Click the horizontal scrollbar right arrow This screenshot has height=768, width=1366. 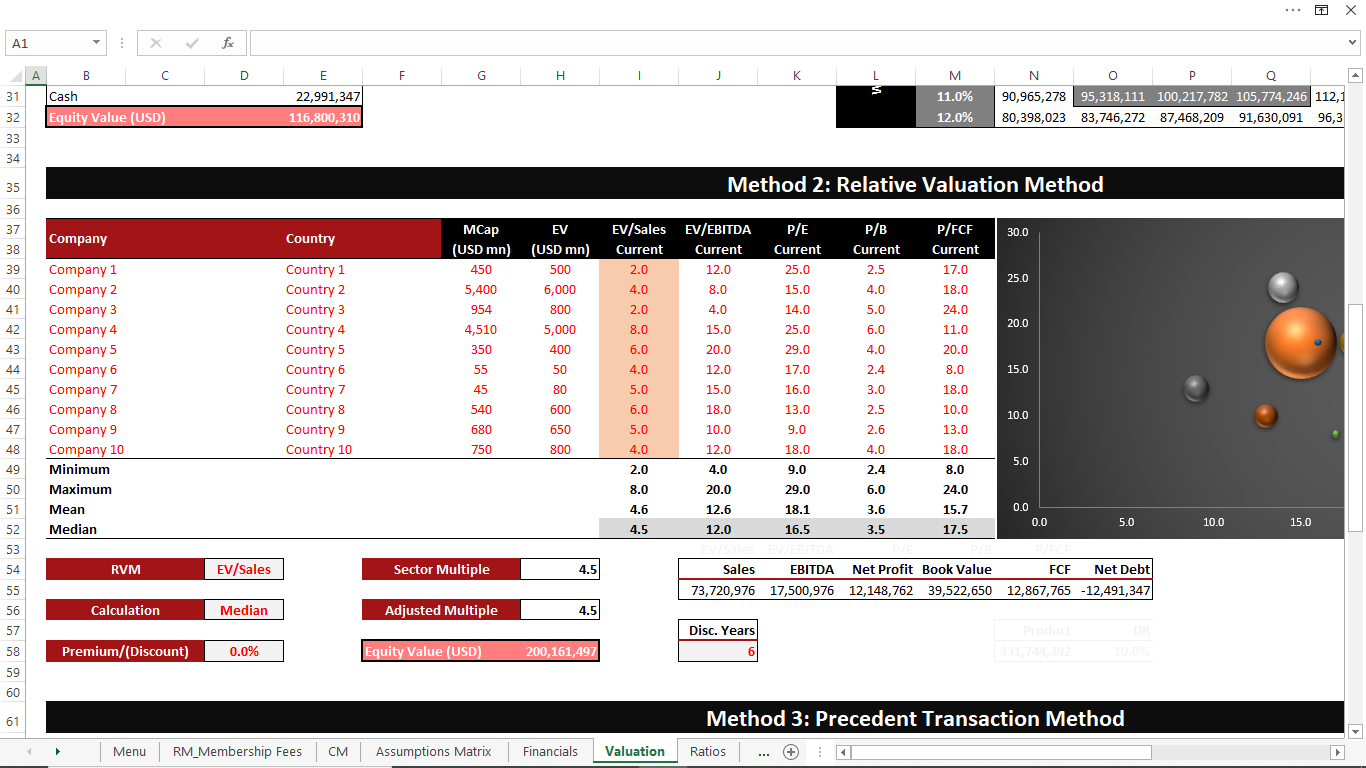pyautogui.click(x=1337, y=752)
